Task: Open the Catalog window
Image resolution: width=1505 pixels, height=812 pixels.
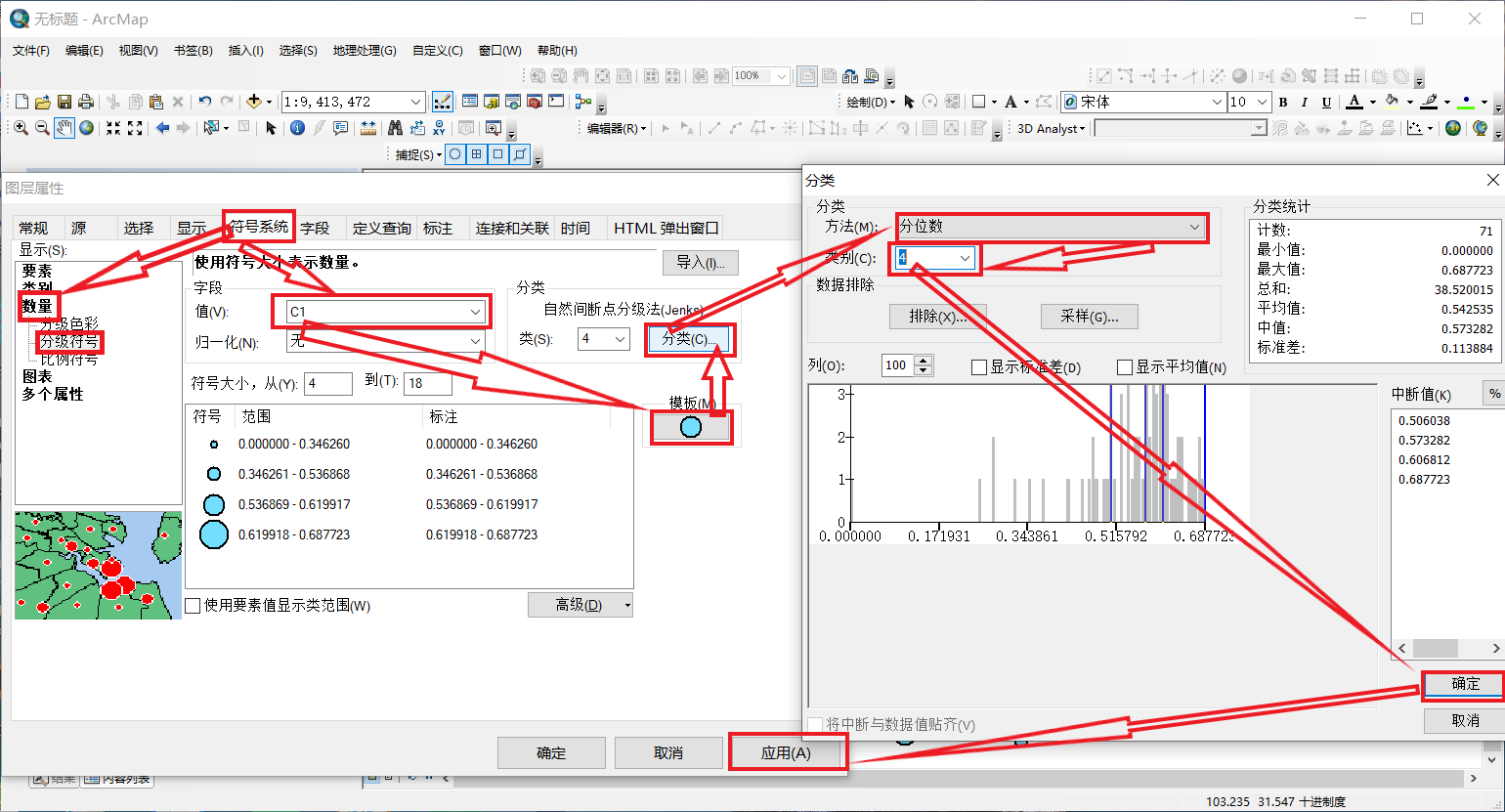Action: [x=492, y=102]
